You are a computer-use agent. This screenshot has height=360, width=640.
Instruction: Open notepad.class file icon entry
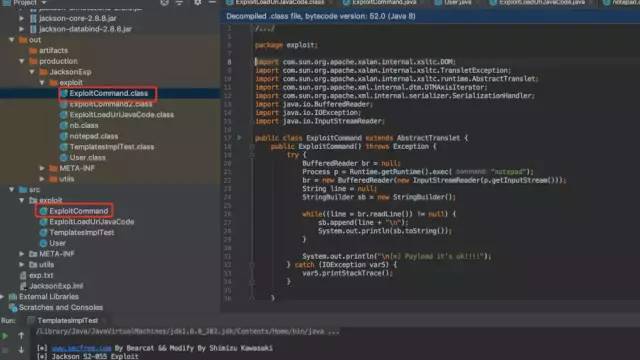point(93,136)
